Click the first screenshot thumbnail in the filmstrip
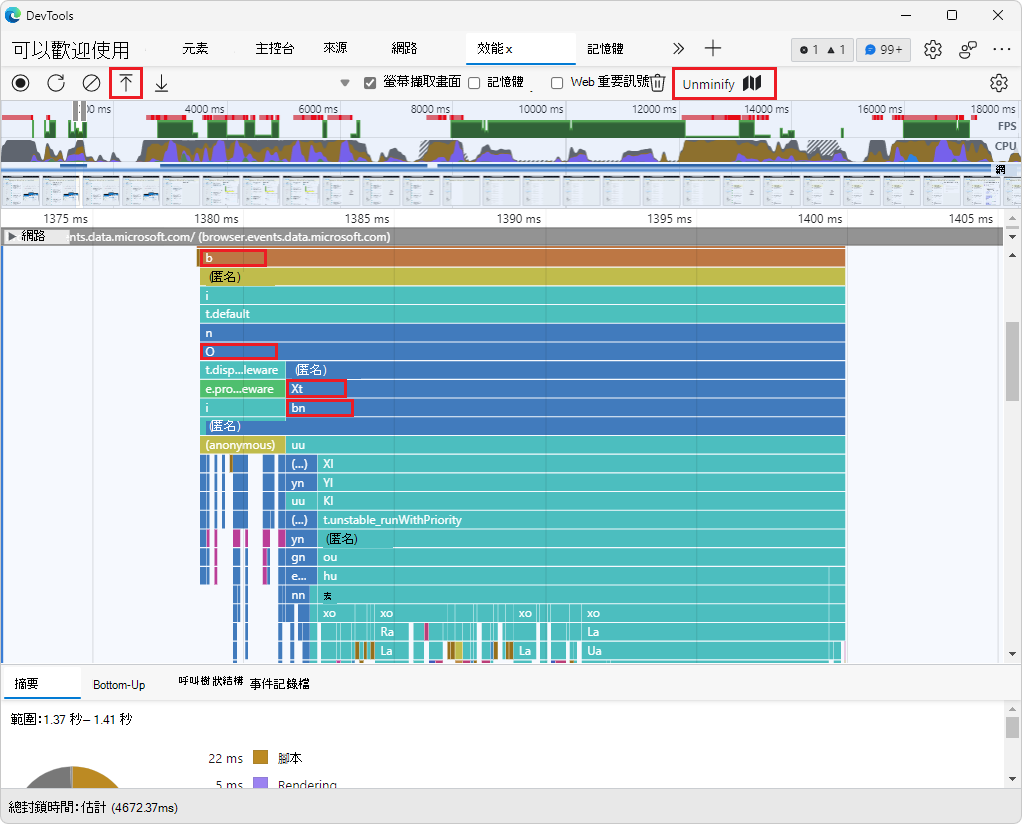 [20, 192]
